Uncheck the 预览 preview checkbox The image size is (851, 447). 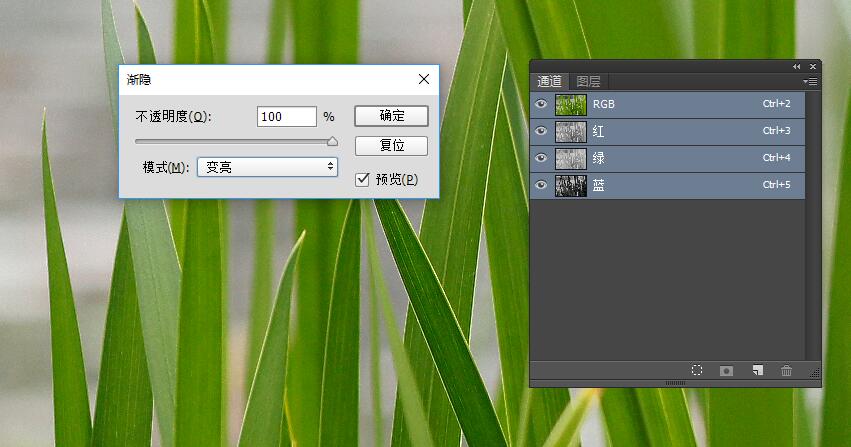point(362,180)
